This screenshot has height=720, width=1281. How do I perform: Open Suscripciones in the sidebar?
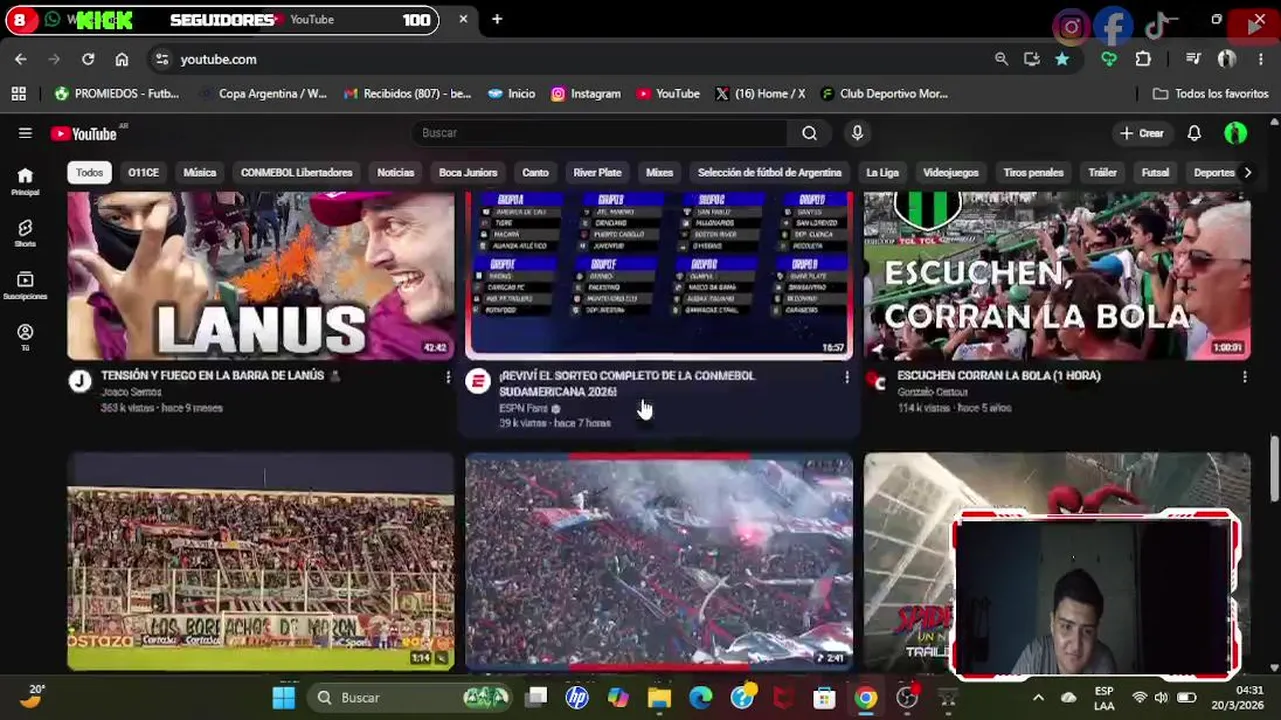tap(25, 285)
